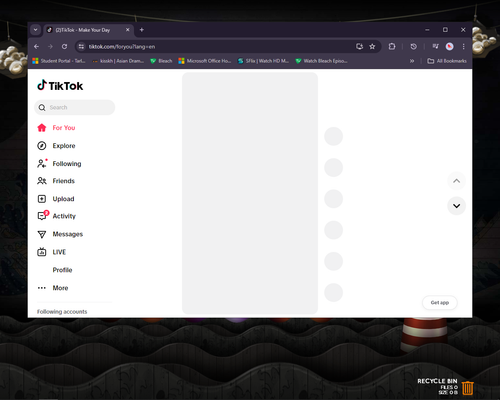Open the Microsoft Office Home bookmark
Screen dimensions: 500x400
pos(205,61)
